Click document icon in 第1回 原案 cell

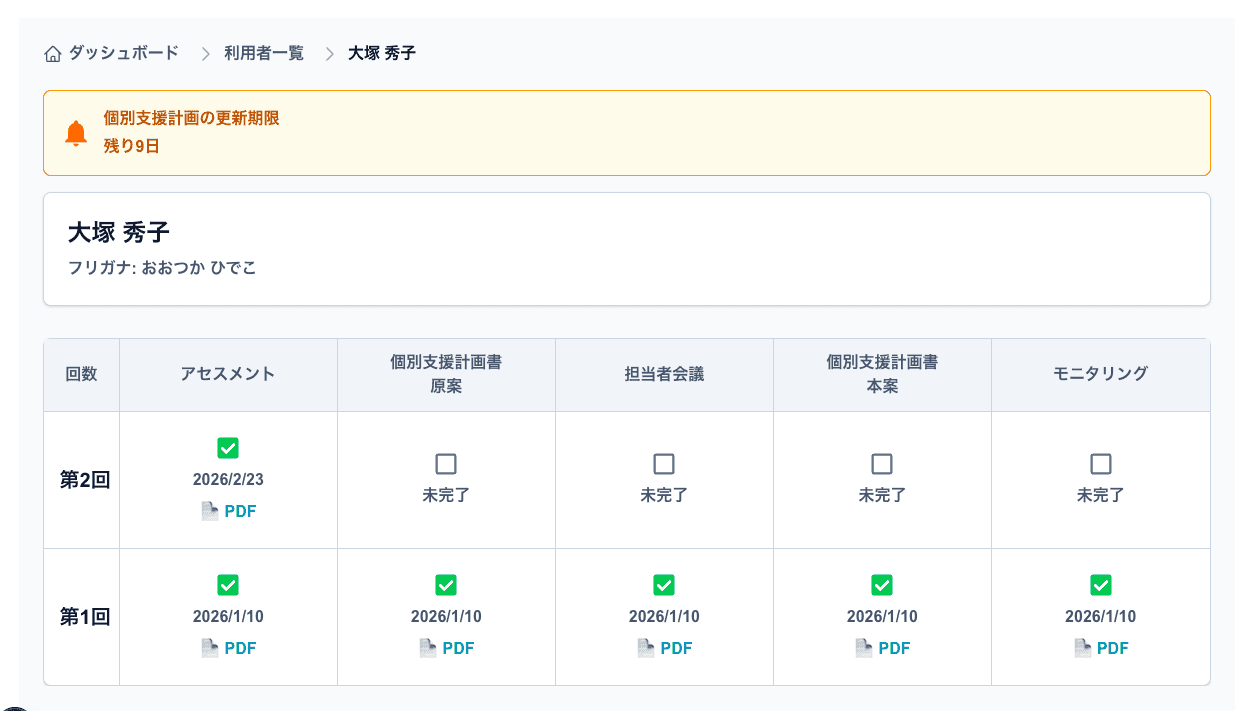(427, 648)
